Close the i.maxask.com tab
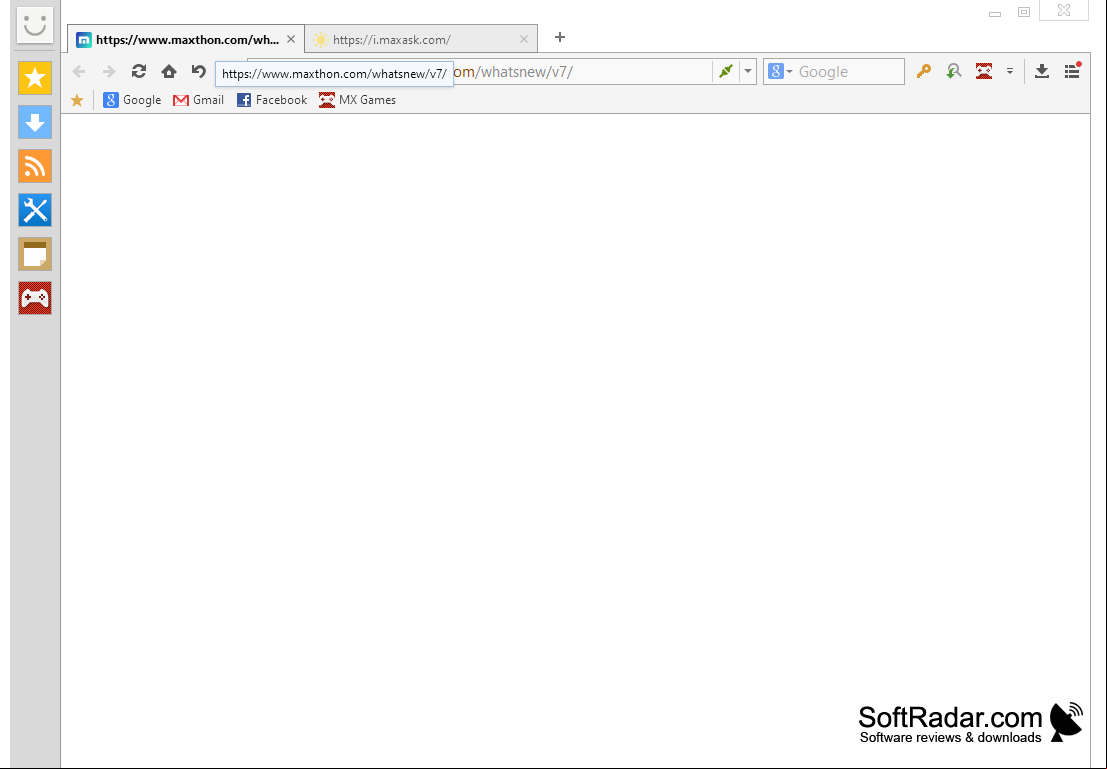1107x769 pixels. tap(524, 40)
